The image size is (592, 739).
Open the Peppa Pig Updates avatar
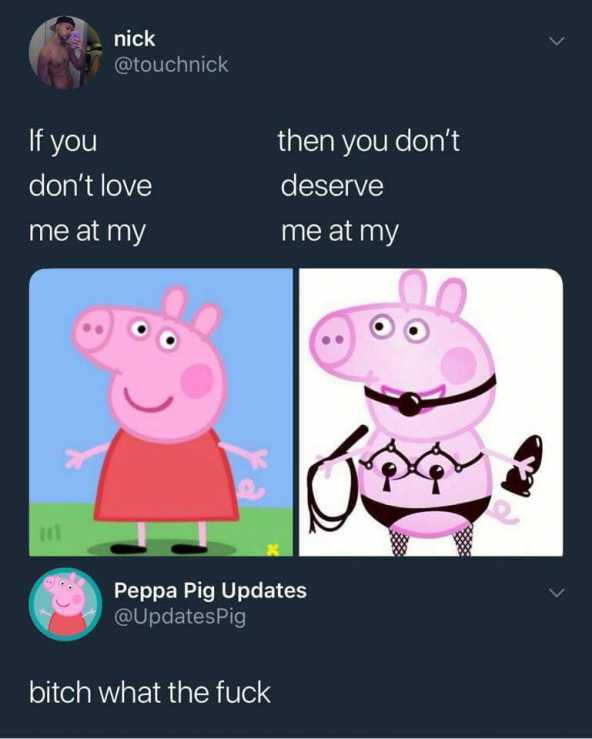point(66,604)
